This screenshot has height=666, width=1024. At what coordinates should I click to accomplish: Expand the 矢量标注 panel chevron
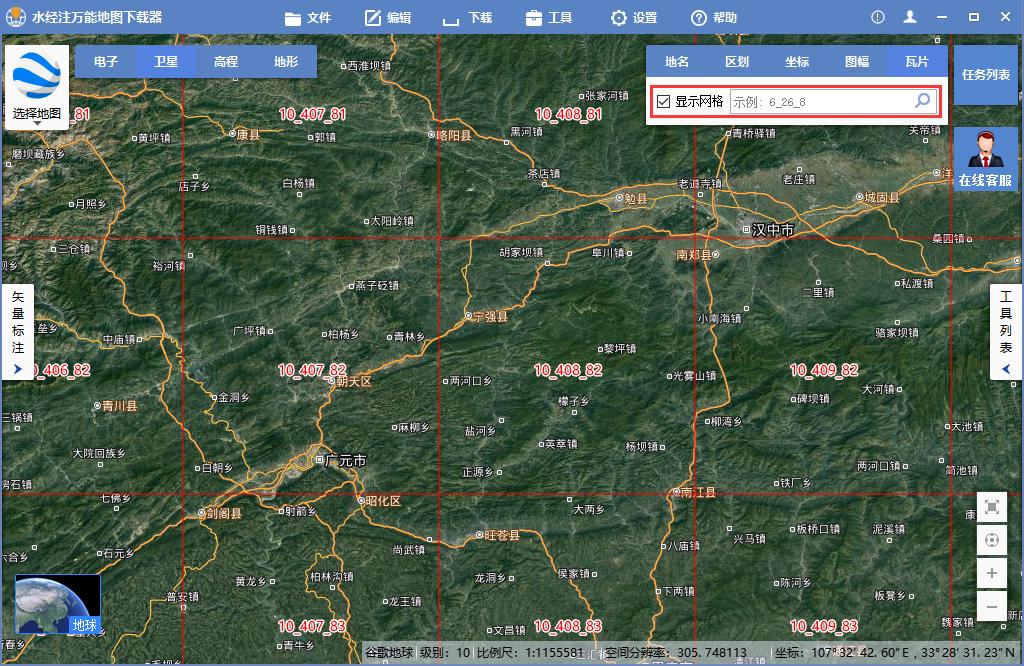(18, 368)
